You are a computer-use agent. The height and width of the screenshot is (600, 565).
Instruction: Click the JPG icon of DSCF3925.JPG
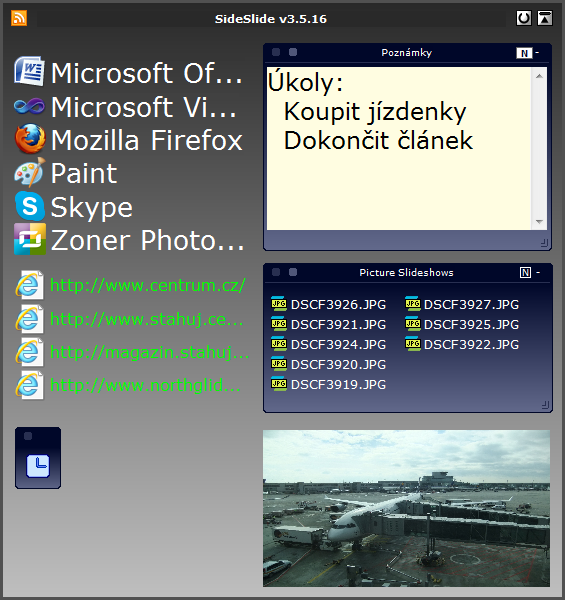413,323
